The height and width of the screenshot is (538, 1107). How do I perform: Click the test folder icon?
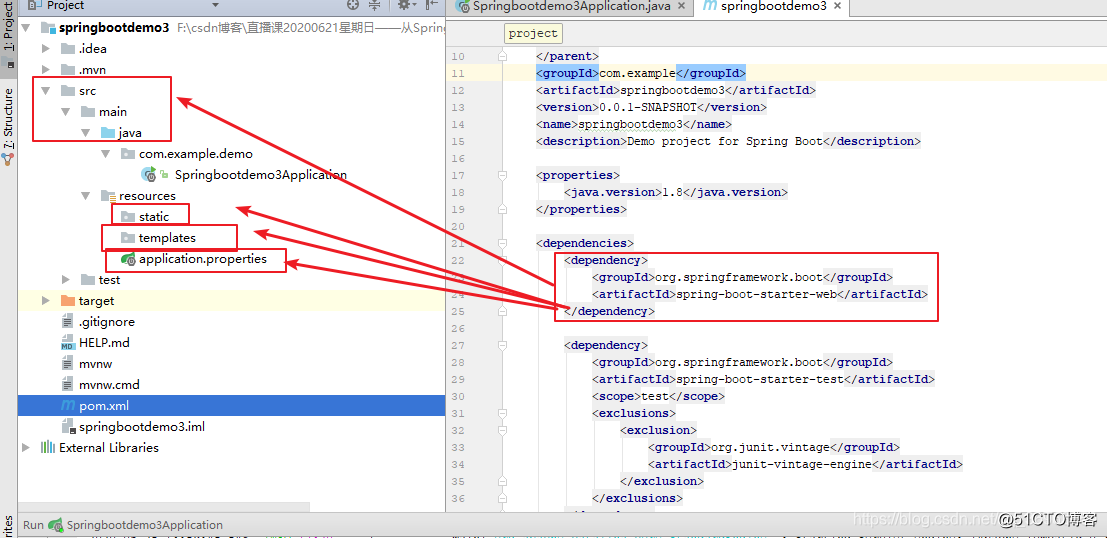[x=88, y=280]
